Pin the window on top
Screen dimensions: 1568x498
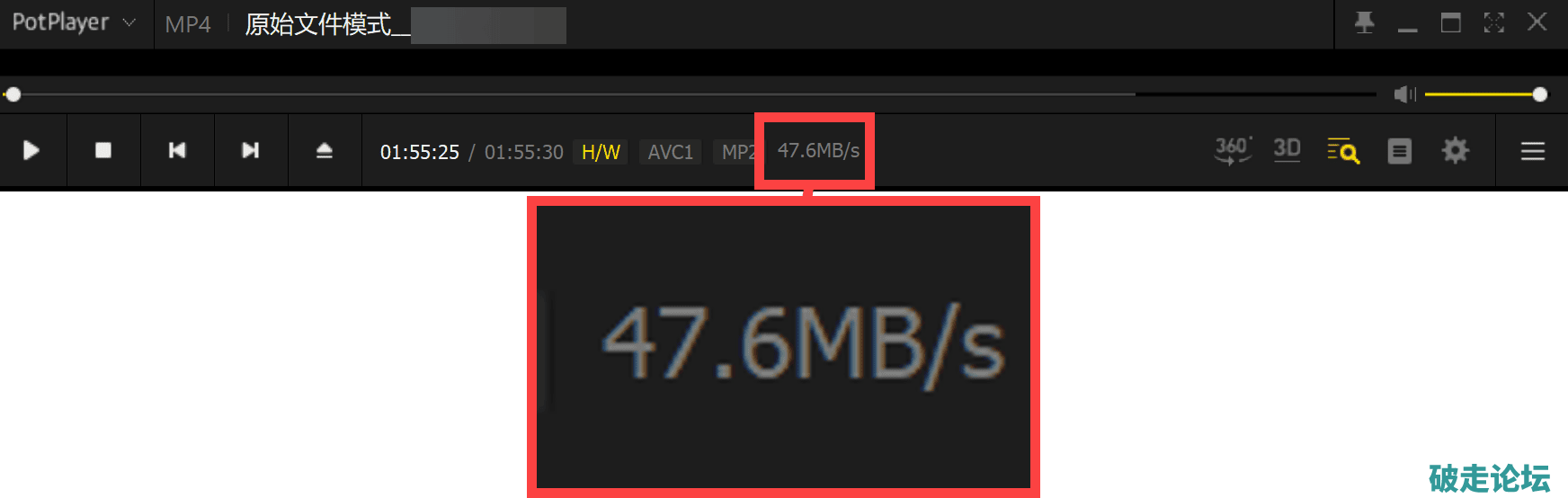coord(1365,22)
